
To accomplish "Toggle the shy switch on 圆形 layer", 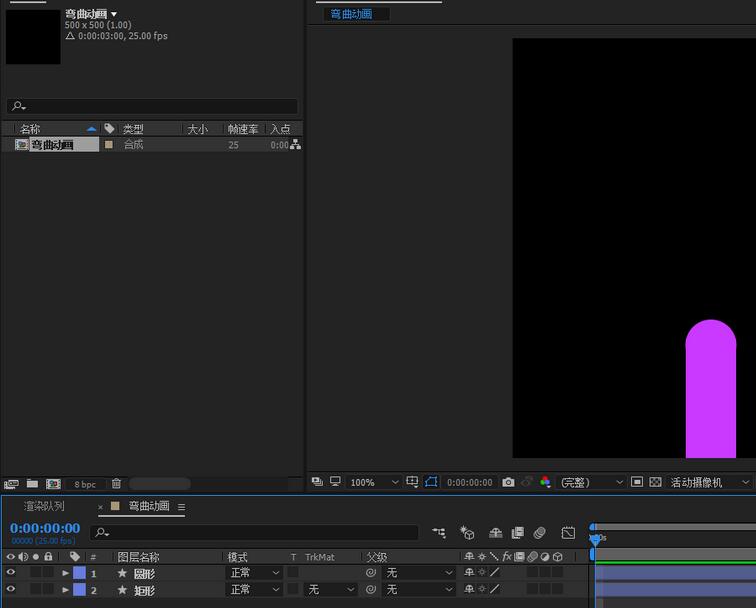I will pyautogui.click(x=469, y=572).
